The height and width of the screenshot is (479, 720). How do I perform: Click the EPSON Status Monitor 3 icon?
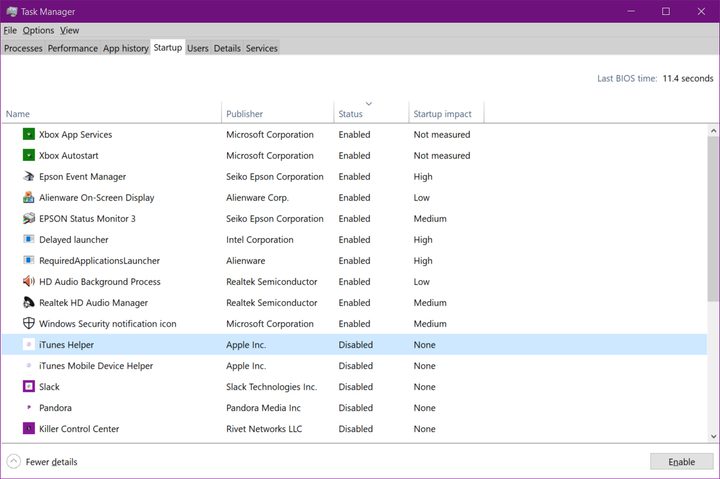28,219
